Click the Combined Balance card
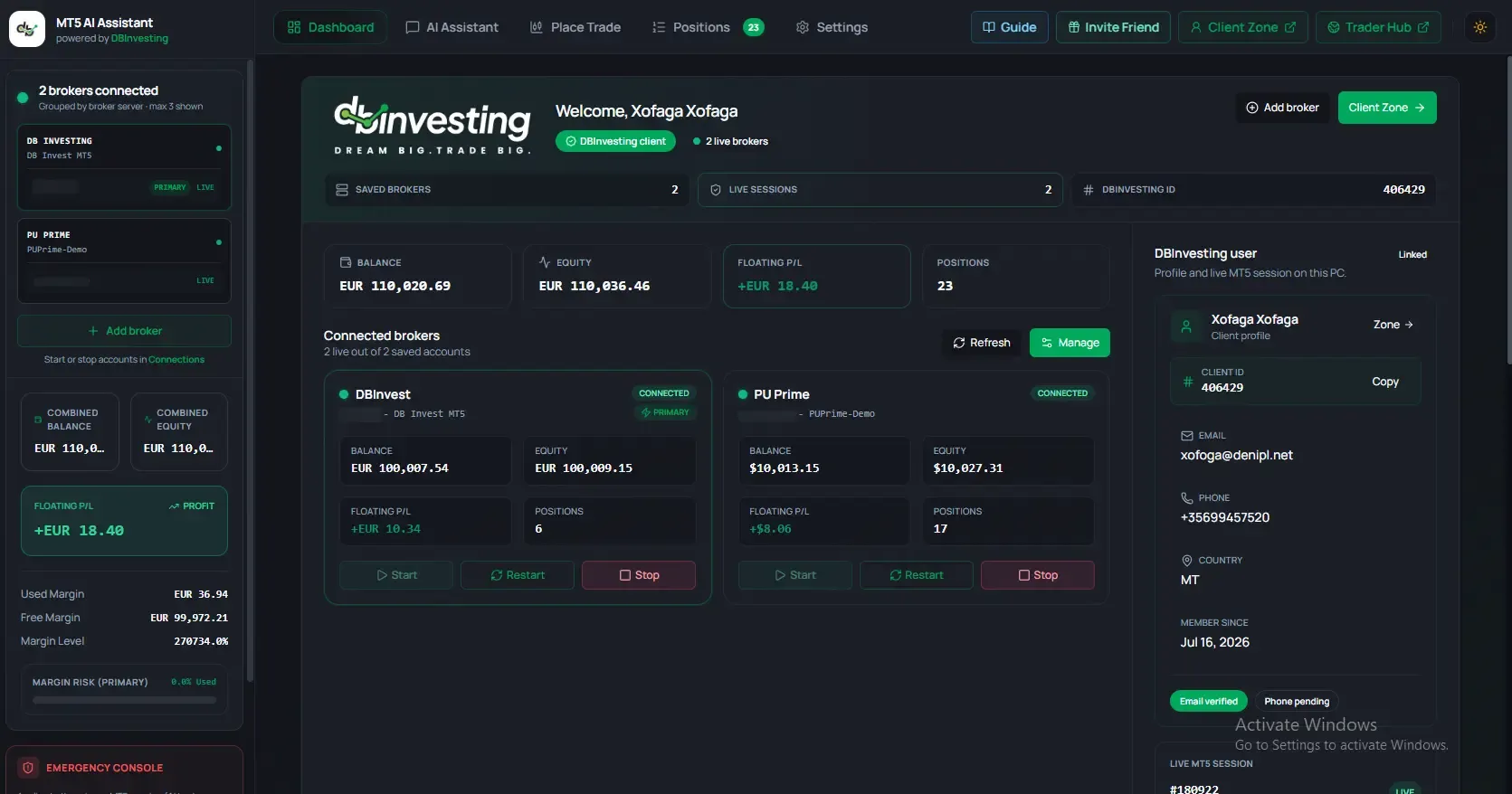 click(x=70, y=431)
